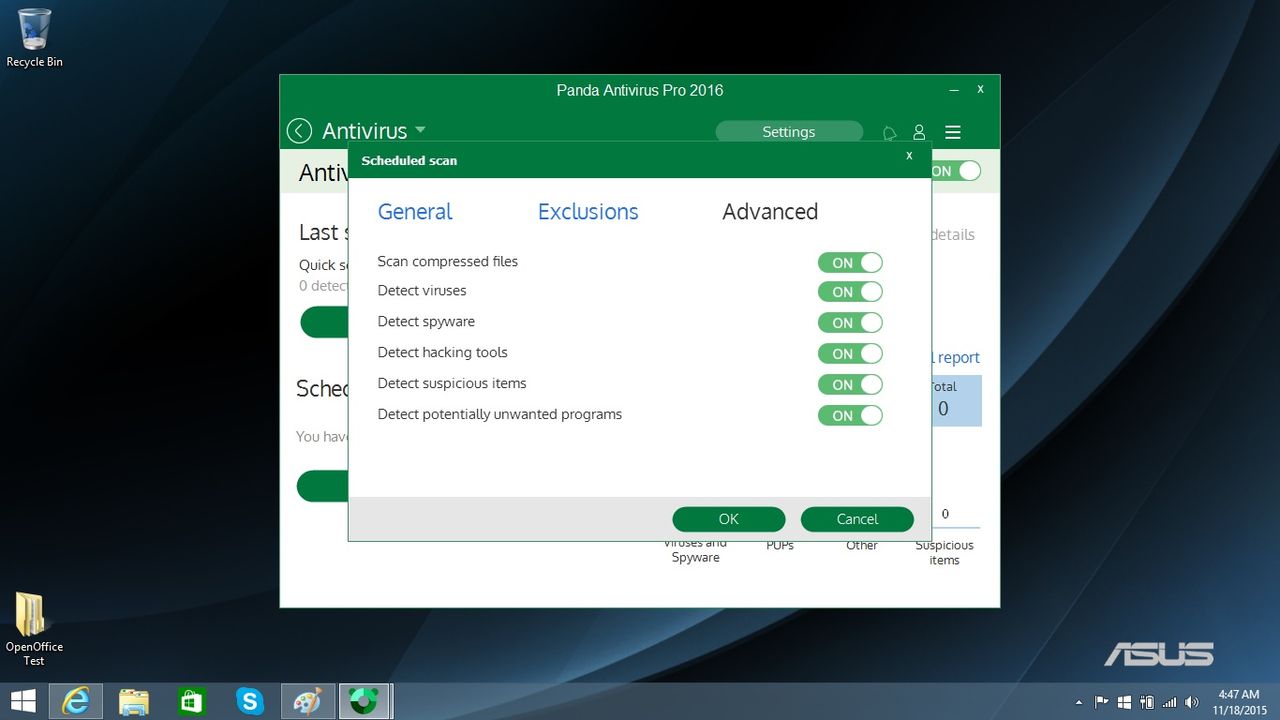Toggle the Antivirus ON switch in main window

957,171
